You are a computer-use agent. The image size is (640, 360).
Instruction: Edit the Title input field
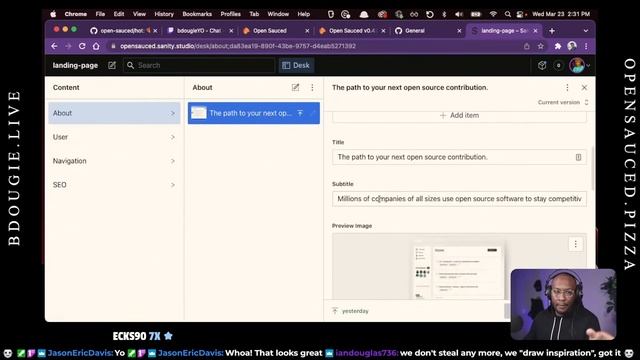click(x=459, y=157)
